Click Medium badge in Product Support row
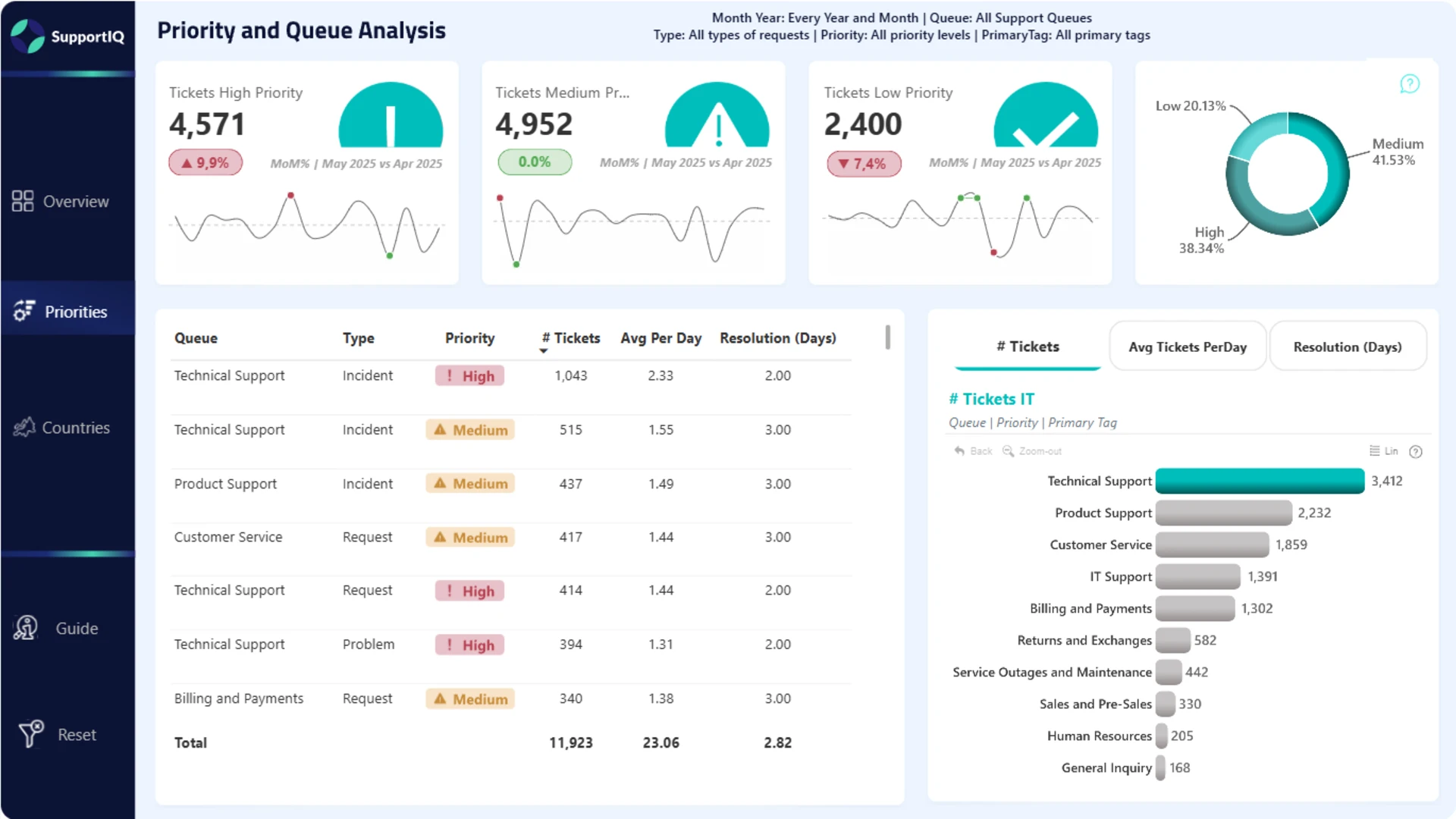Image resolution: width=1456 pixels, height=819 pixels. coord(470,484)
